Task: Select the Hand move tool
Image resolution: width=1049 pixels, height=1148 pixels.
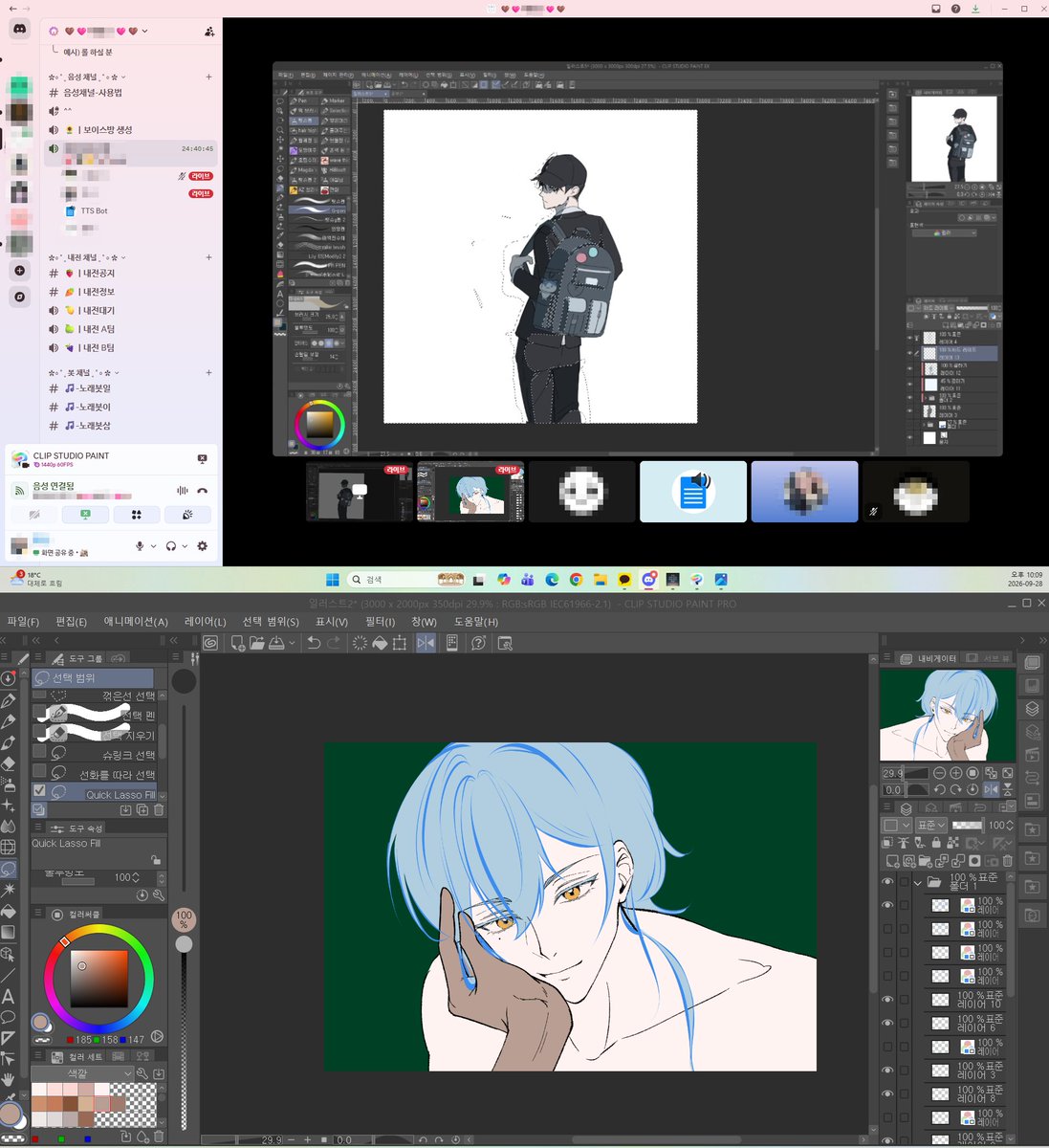Action: (x=9, y=1079)
